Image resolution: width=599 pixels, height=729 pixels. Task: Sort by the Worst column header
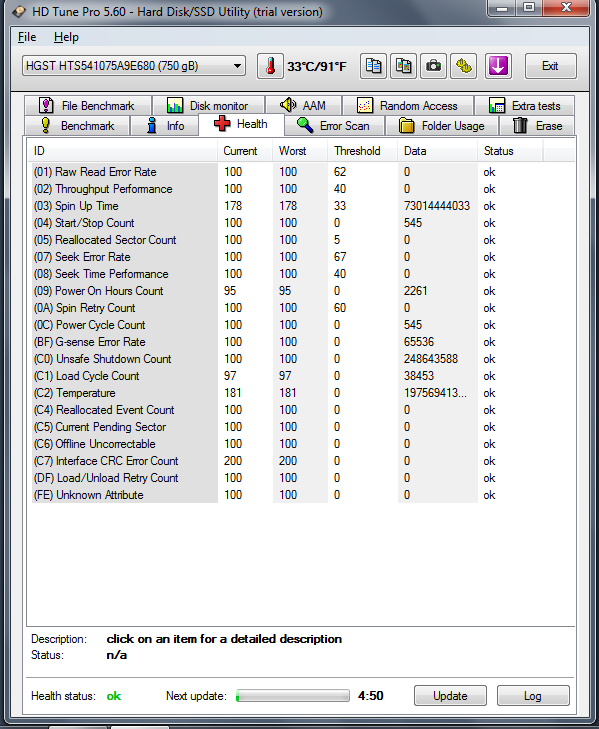(300, 151)
